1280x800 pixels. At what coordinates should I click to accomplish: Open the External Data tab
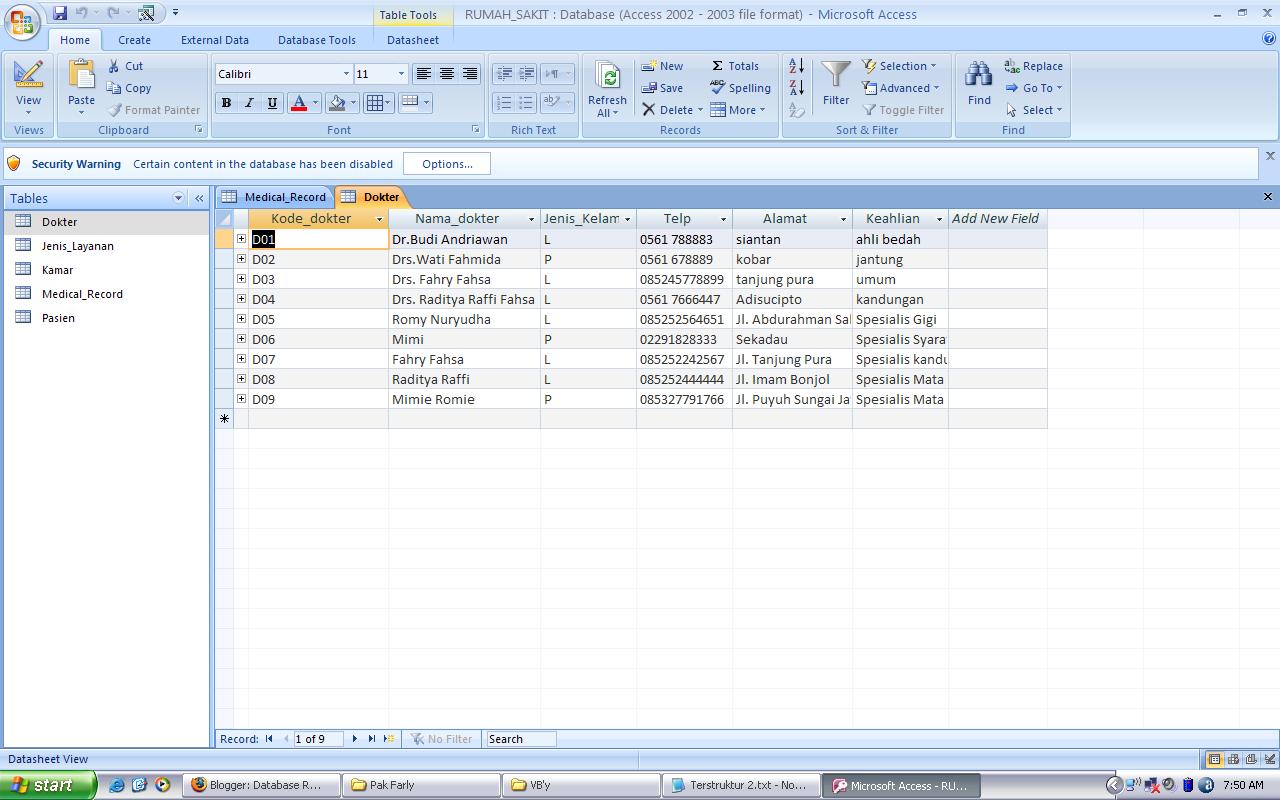[215, 40]
